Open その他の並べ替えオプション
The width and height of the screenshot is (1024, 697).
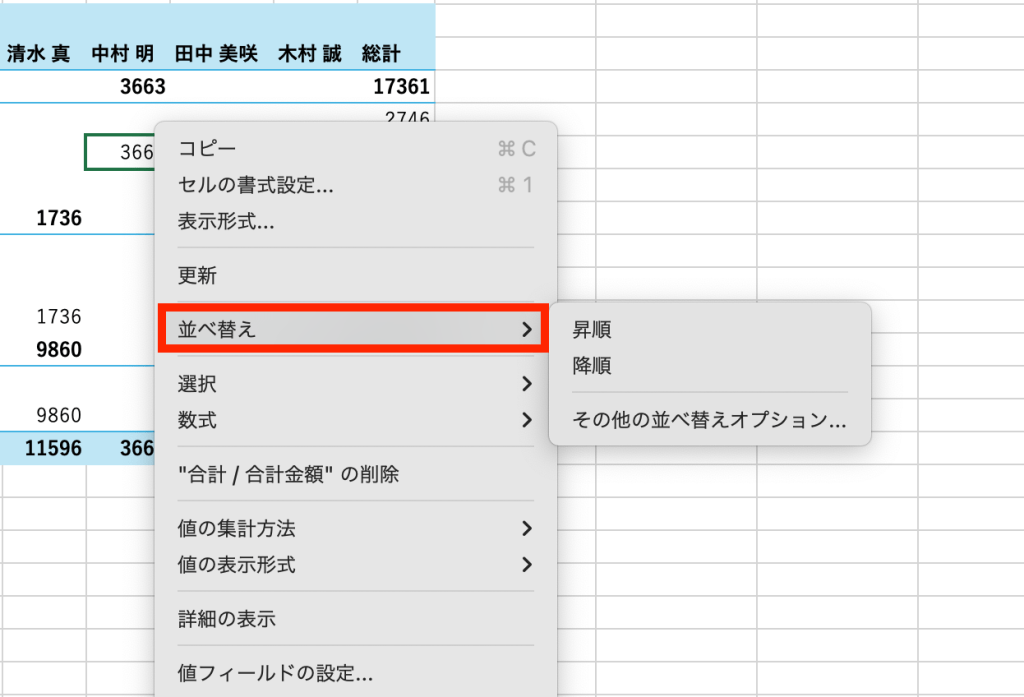pos(708,420)
